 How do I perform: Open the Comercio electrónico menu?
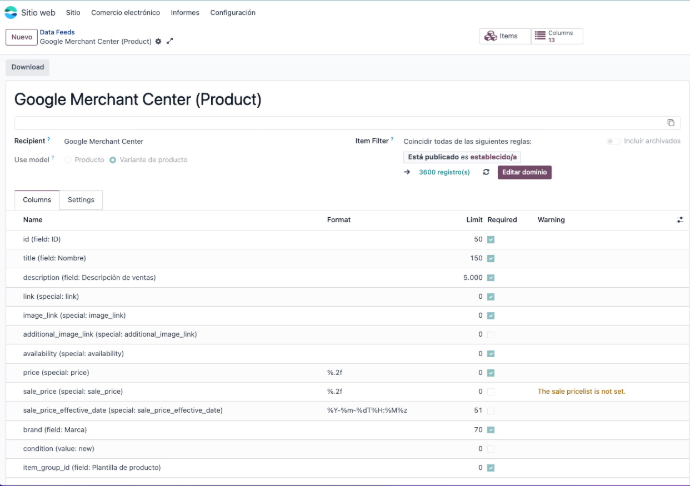pos(125,13)
